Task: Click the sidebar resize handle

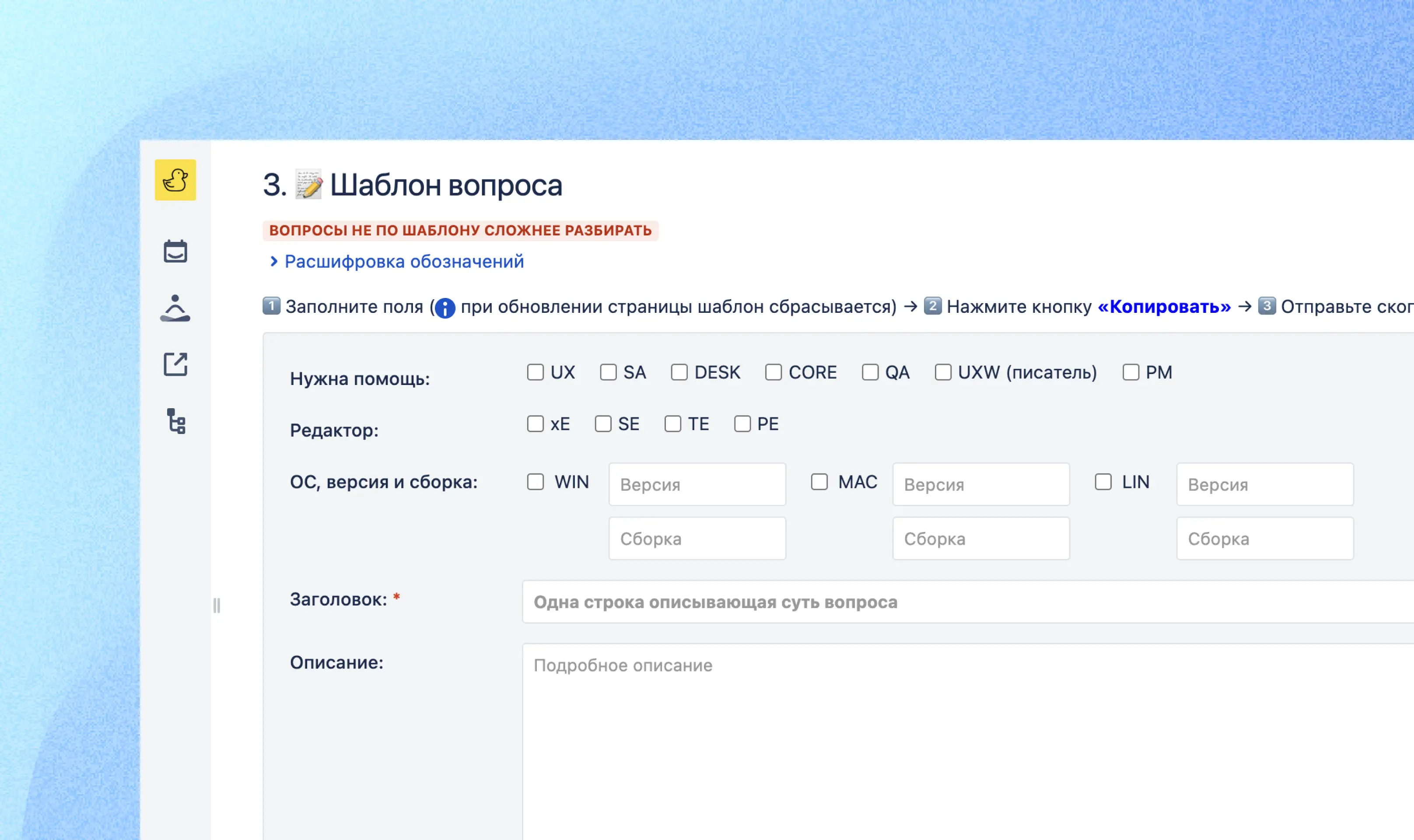Action: (217, 605)
